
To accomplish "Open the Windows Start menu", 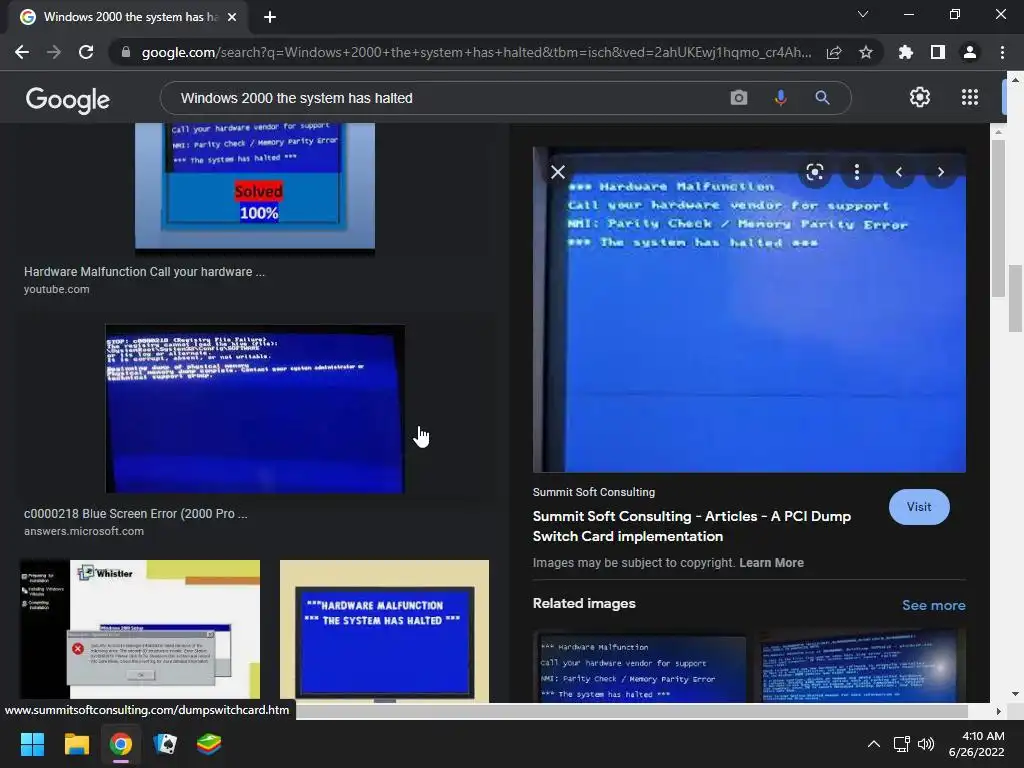I will 32,744.
